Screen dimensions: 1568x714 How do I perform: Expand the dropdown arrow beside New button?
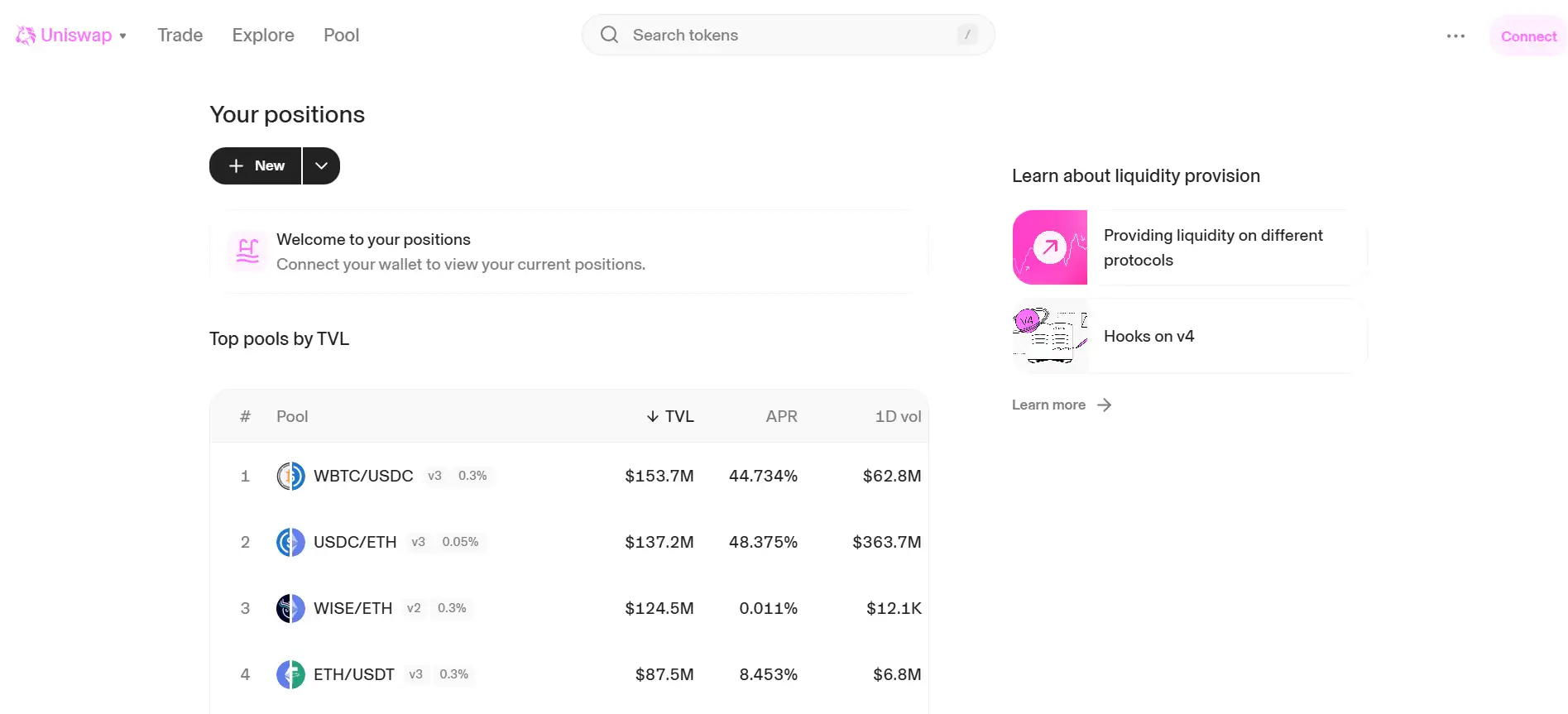(322, 166)
